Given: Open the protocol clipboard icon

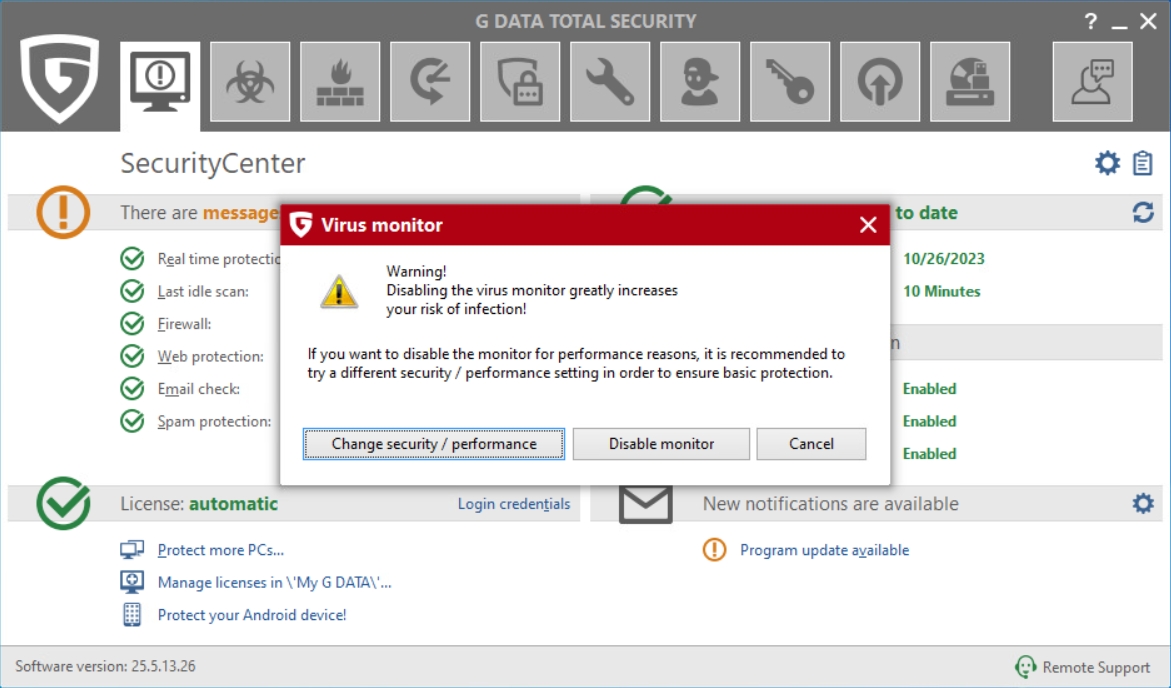Looking at the screenshot, I should coord(1143,163).
